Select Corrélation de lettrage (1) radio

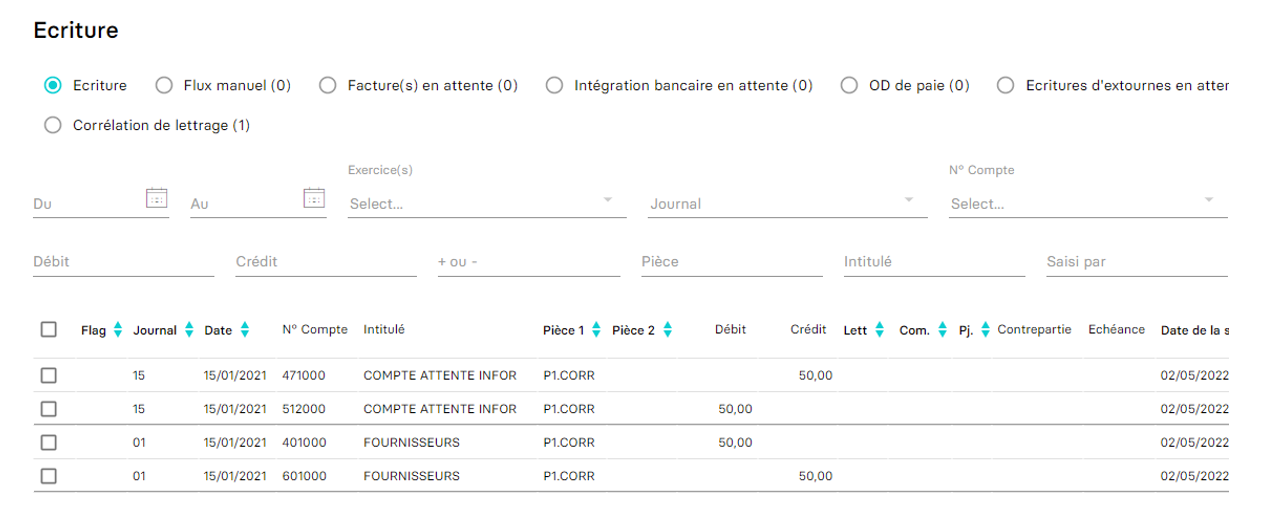(53, 126)
